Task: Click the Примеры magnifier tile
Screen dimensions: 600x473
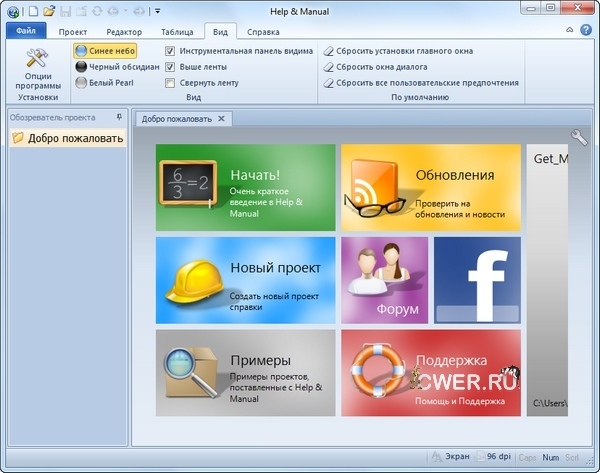Action: coord(245,372)
